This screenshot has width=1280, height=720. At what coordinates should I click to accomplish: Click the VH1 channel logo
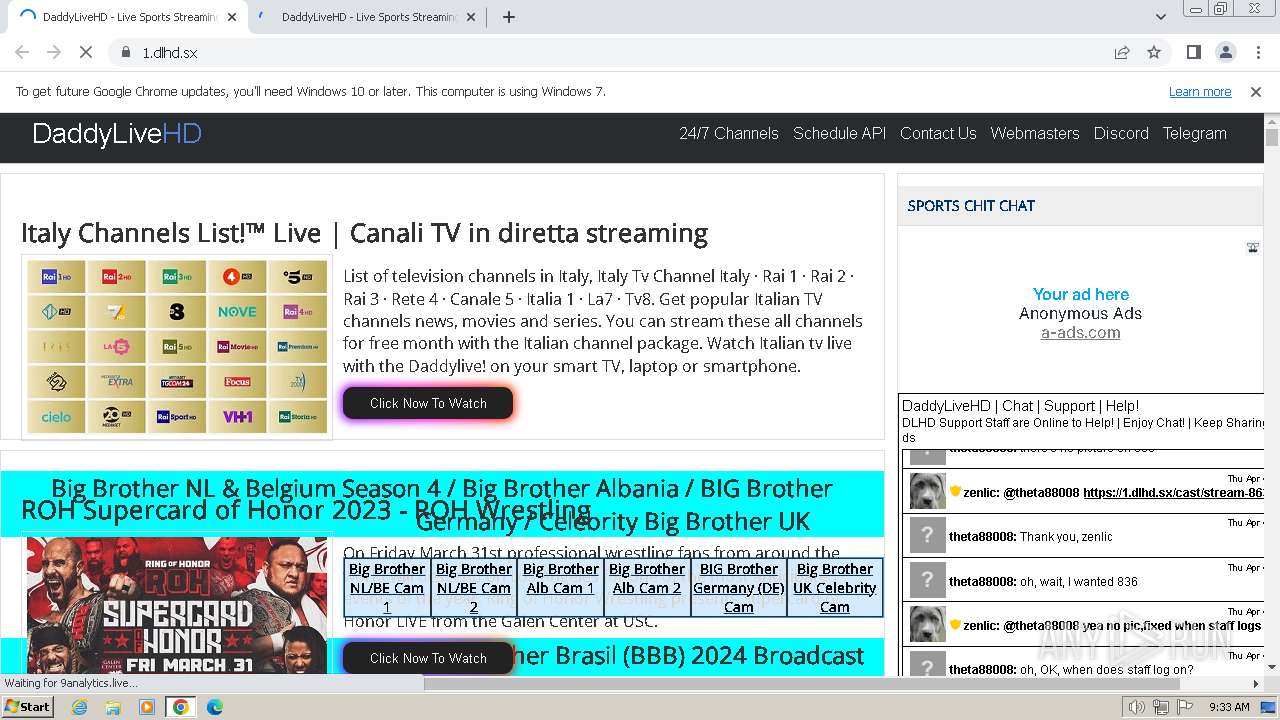[x=237, y=417]
